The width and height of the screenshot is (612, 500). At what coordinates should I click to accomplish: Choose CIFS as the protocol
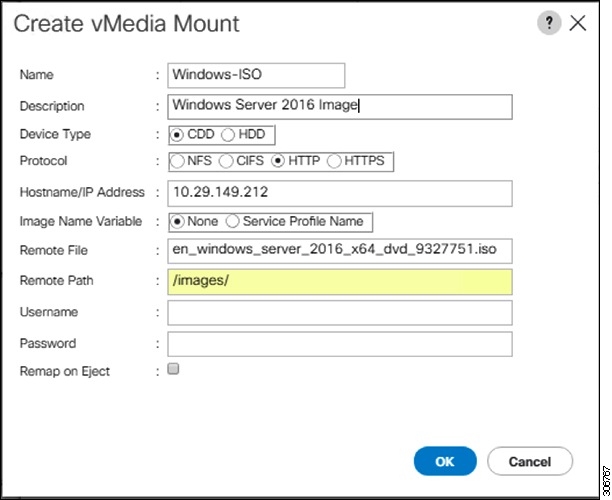point(226,161)
